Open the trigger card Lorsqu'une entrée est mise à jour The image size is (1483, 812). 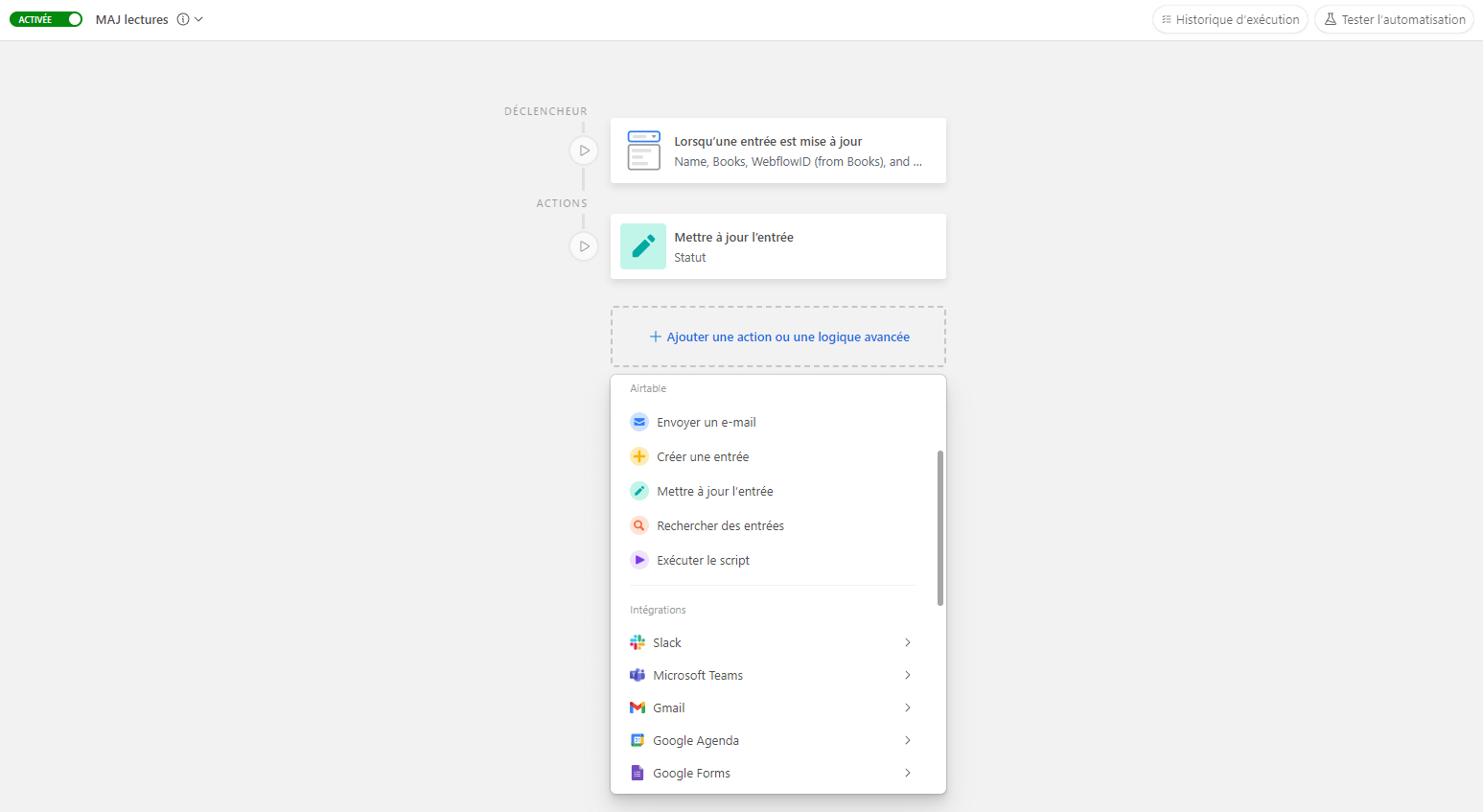click(x=778, y=151)
